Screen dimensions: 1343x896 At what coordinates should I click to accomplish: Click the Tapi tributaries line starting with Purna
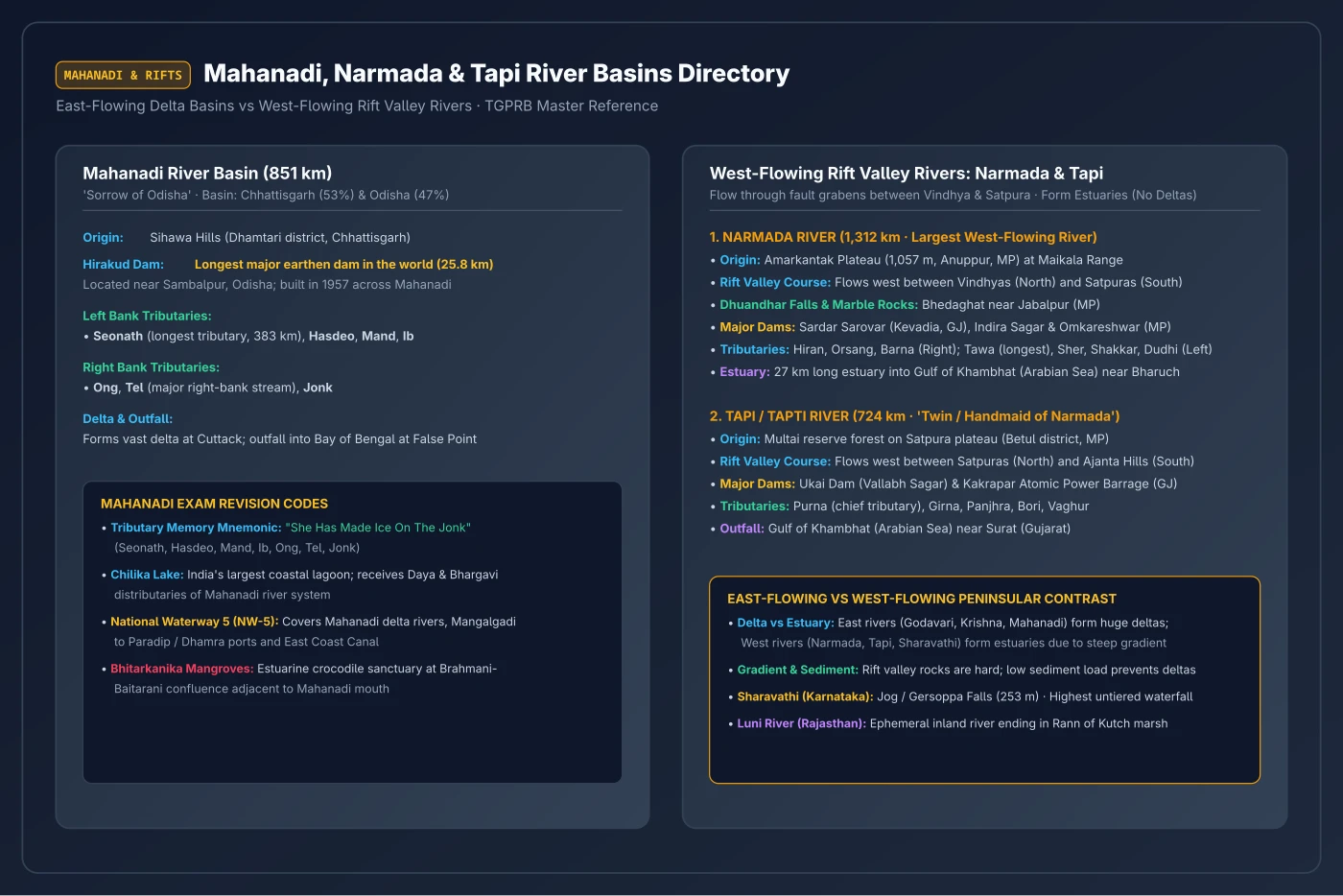coord(900,506)
